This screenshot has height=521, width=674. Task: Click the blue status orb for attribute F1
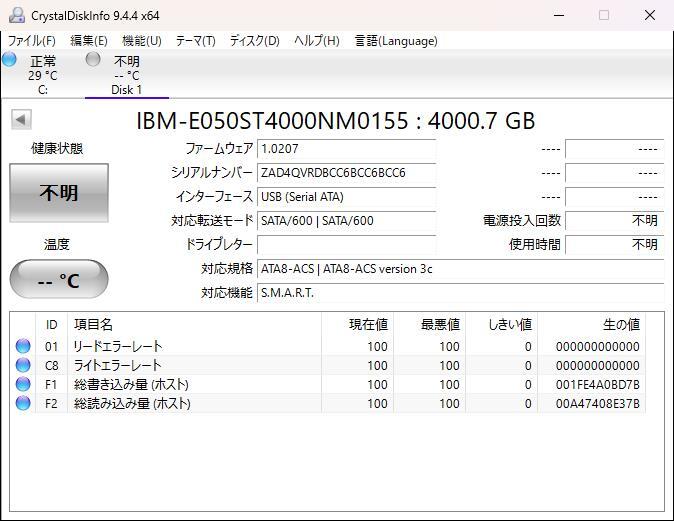[23, 384]
